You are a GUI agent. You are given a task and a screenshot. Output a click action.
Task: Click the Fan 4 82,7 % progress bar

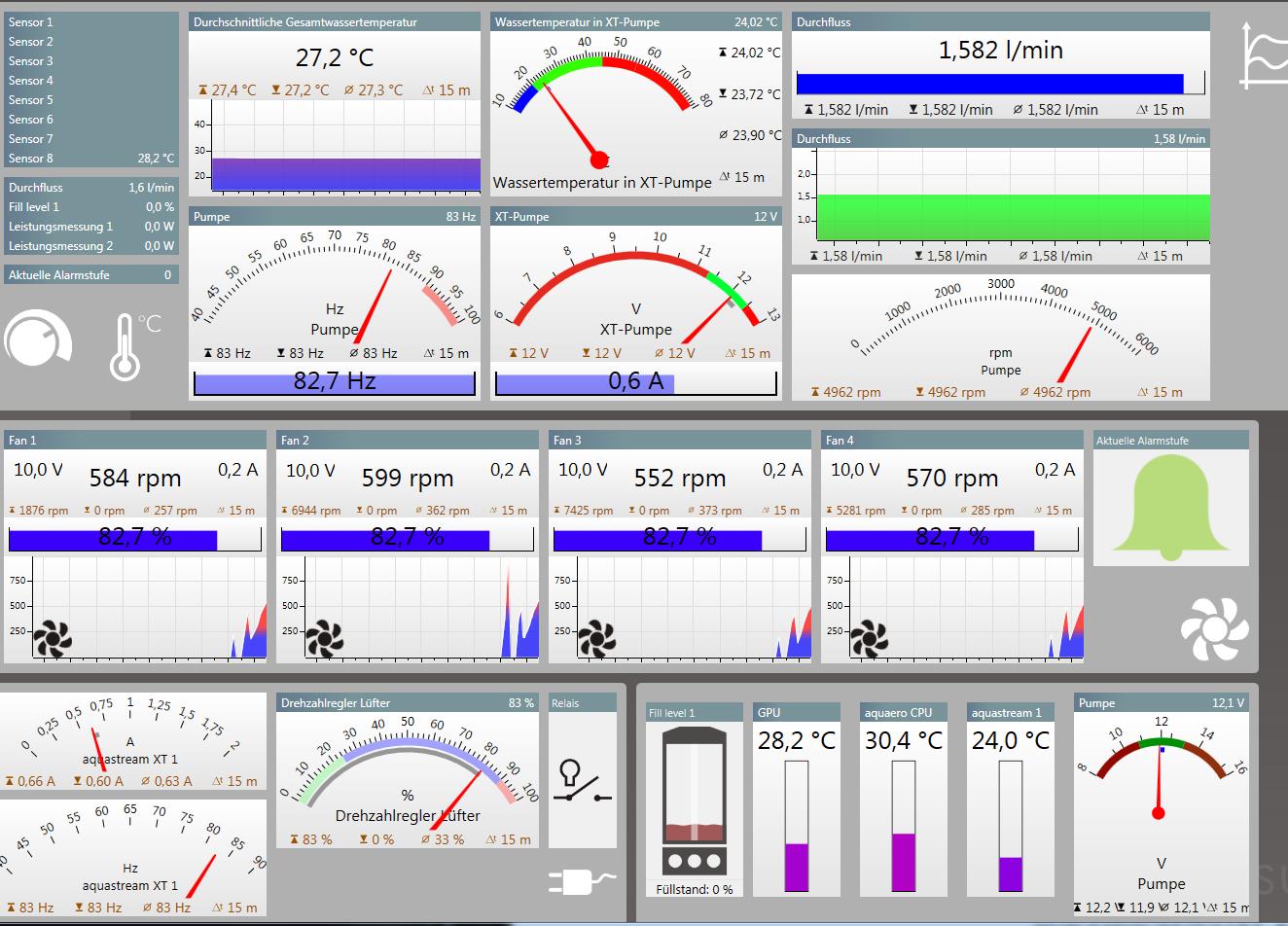tap(951, 539)
